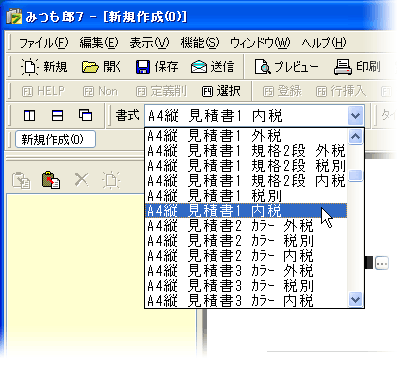Pick A4縦 見積書3 カラー 内税 entry
This screenshot has height=371, width=400.
(246, 301)
